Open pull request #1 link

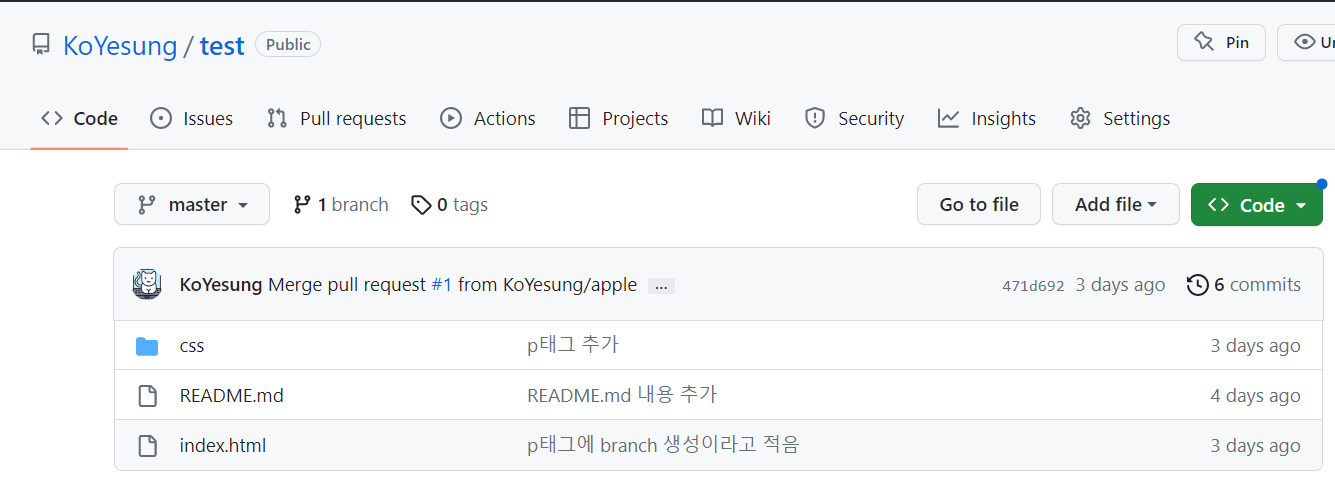click(442, 285)
